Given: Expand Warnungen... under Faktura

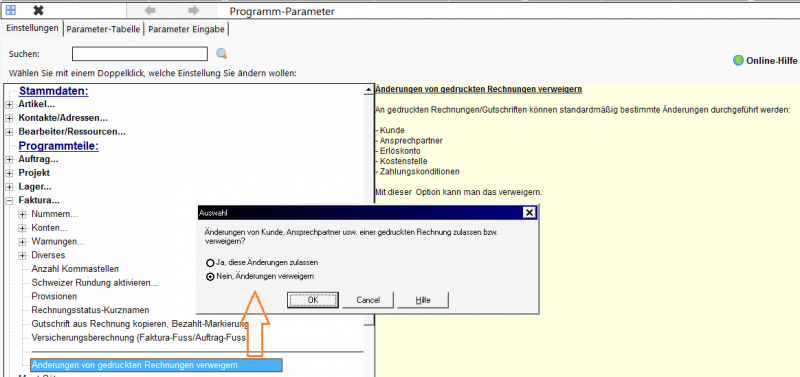Looking at the screenshot, I should click(22, 241).
